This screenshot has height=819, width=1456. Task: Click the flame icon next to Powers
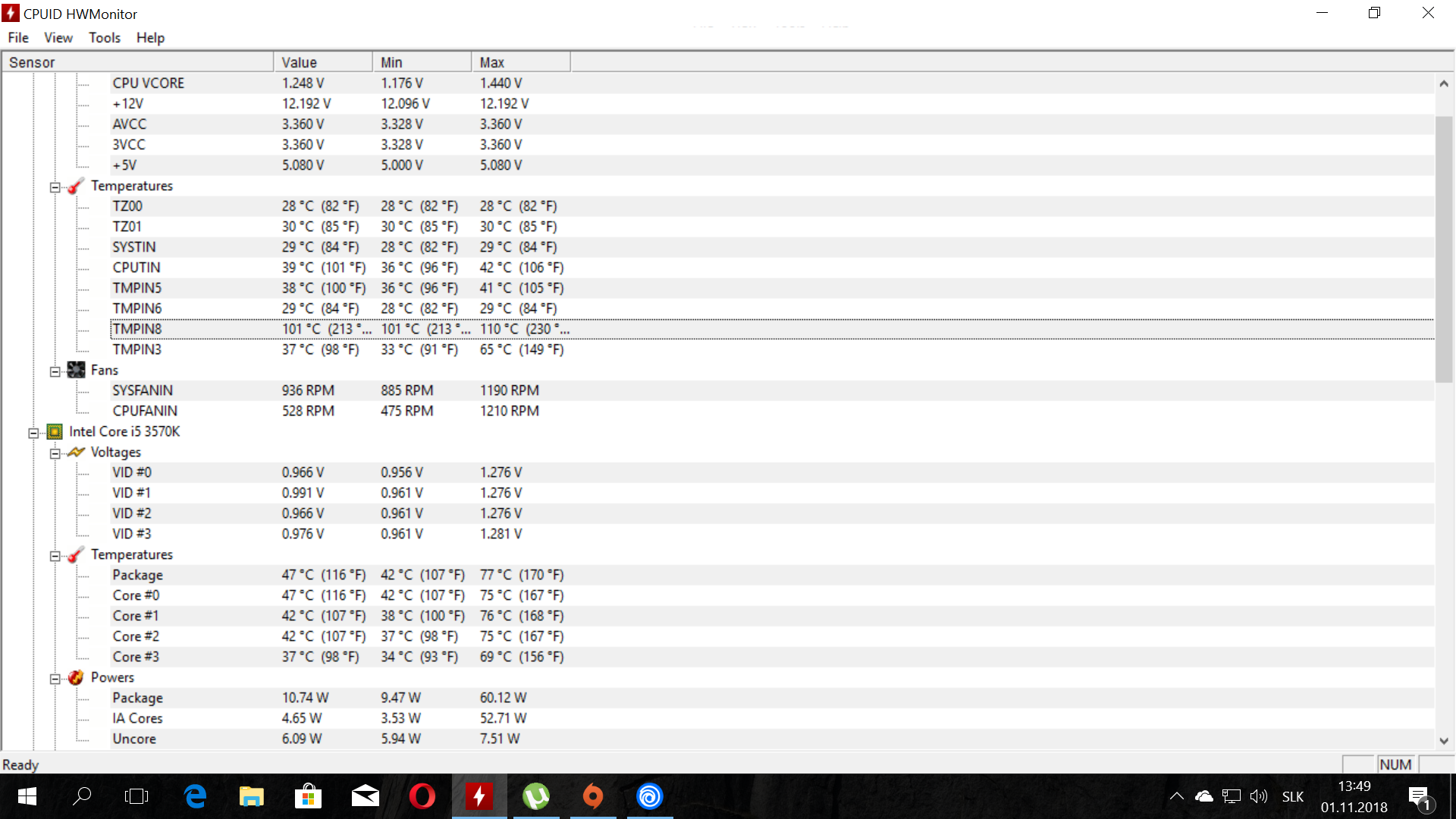76,677
